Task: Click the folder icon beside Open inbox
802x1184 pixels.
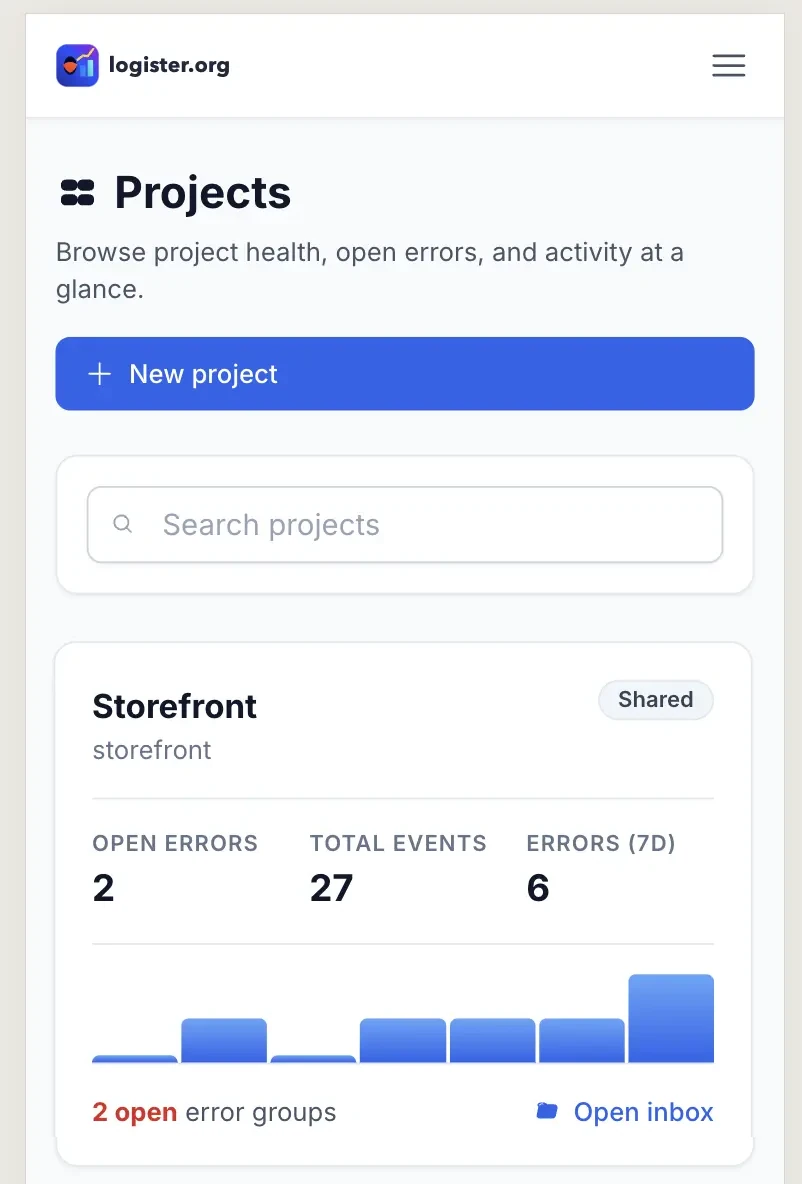Action: click(x=547, y=1111)
